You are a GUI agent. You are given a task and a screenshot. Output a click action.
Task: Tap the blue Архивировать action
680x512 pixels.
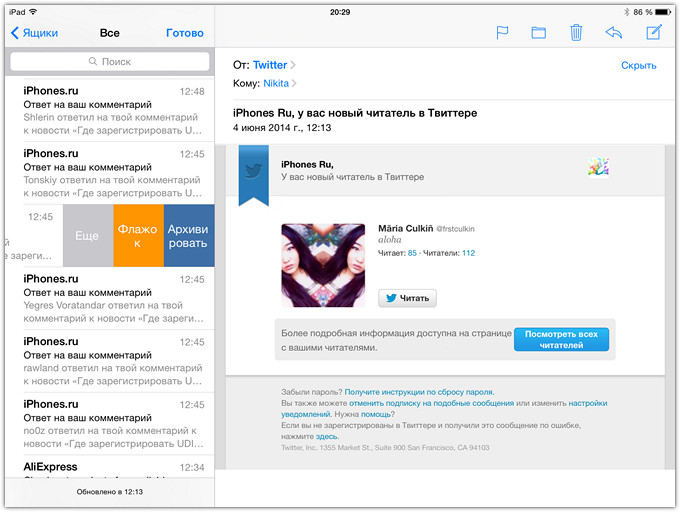189,235
